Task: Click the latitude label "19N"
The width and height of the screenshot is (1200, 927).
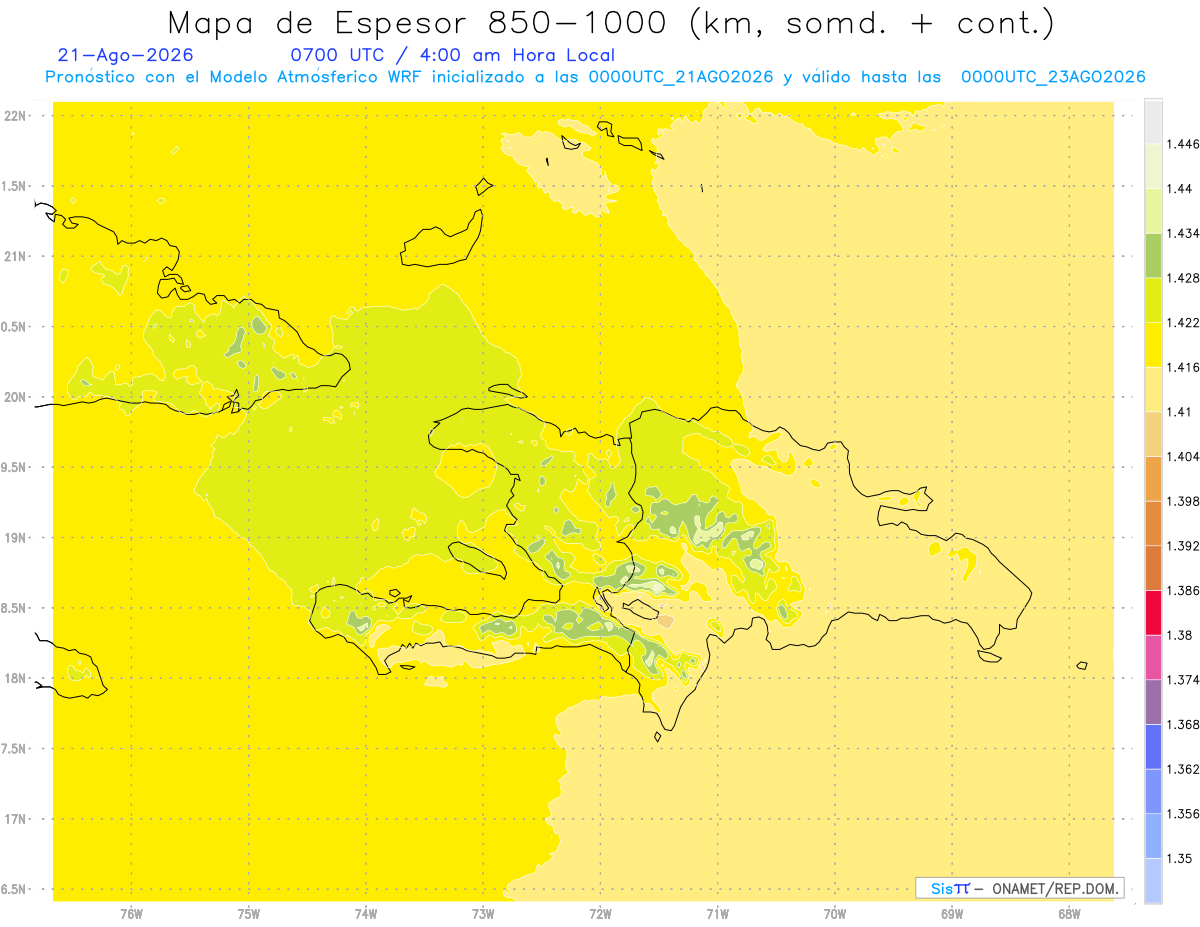Action: pos(15,538)
